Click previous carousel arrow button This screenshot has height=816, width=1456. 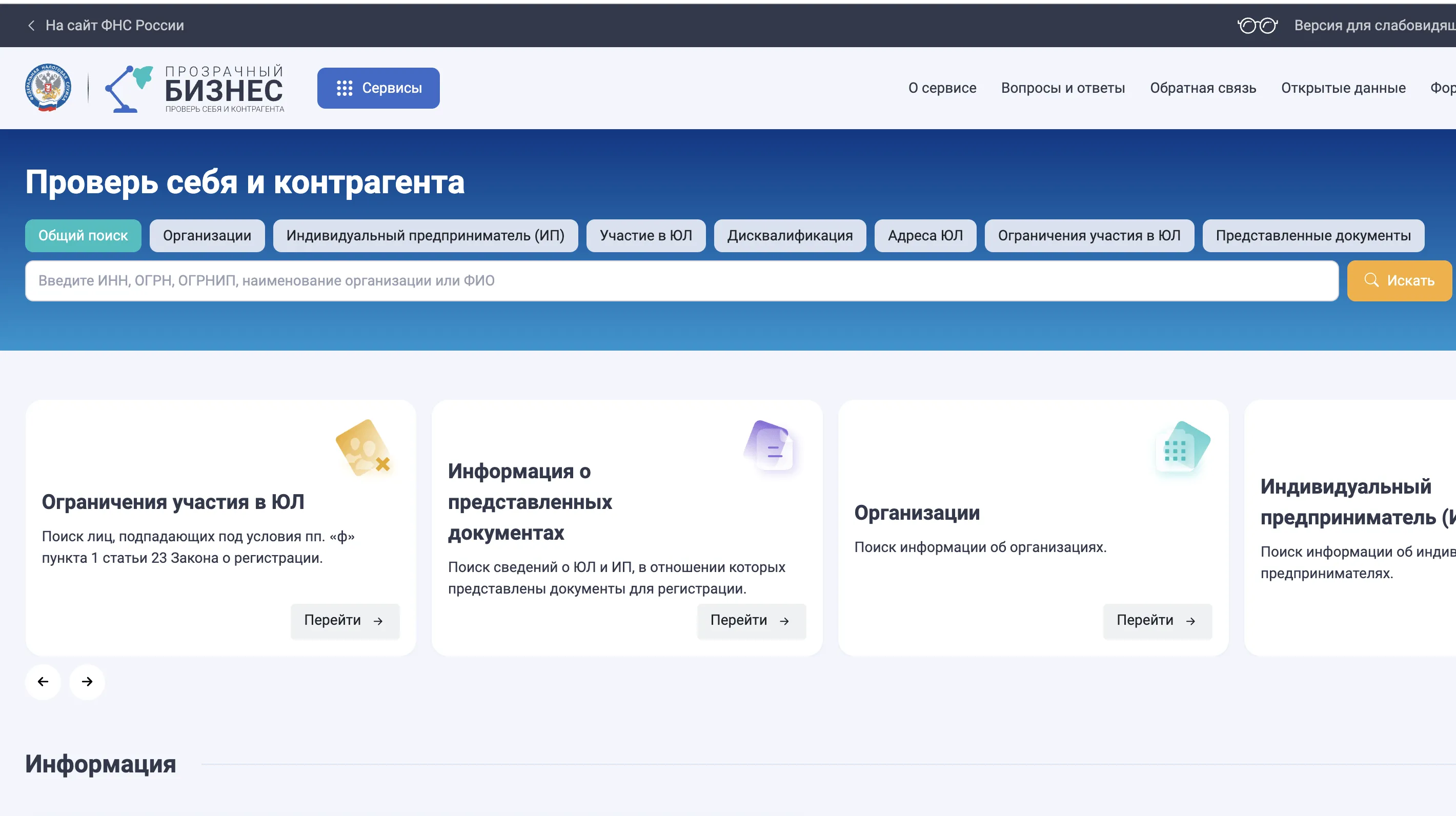coord(43,682)
